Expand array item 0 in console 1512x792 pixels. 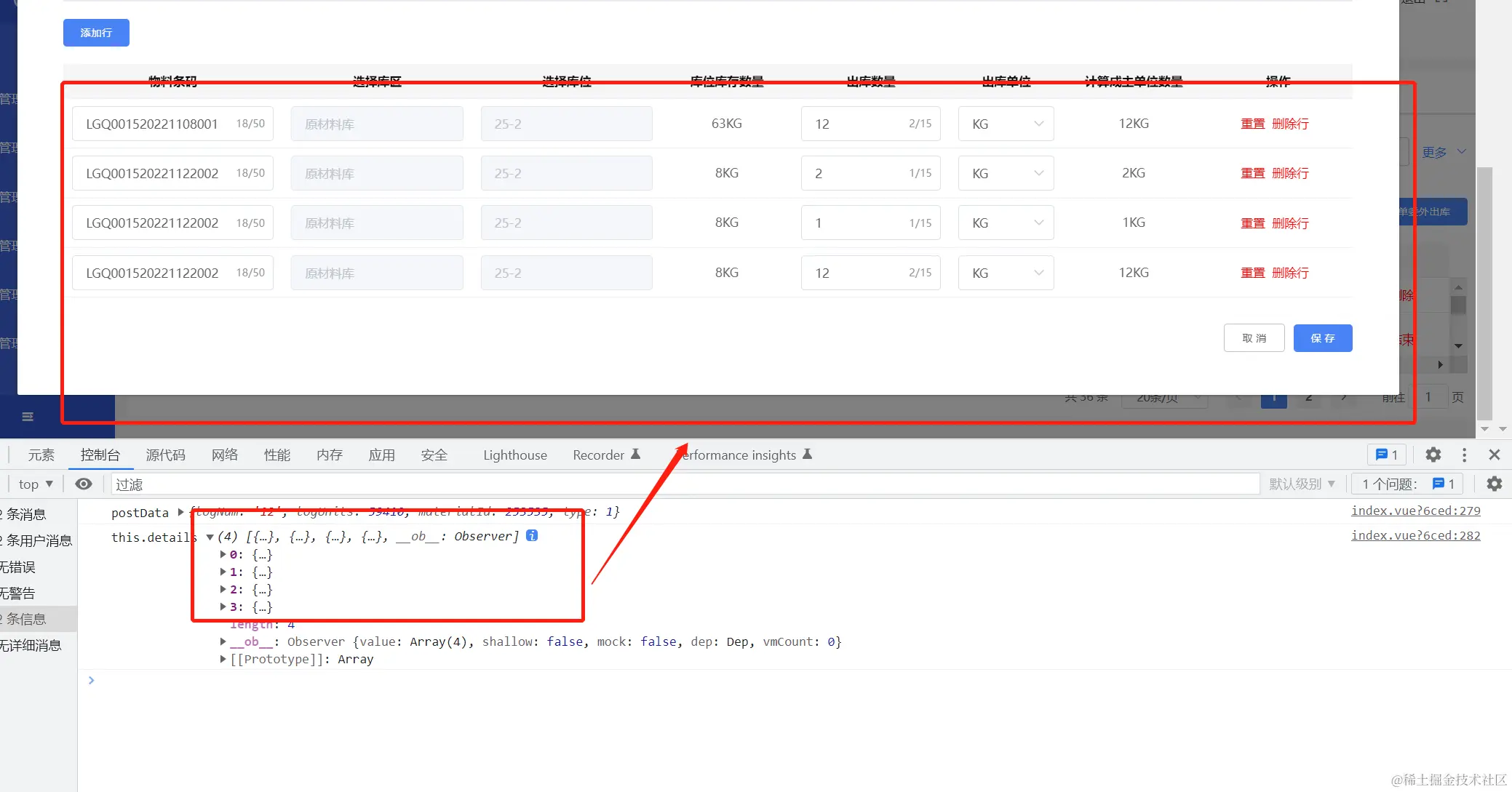pos(223,554)
